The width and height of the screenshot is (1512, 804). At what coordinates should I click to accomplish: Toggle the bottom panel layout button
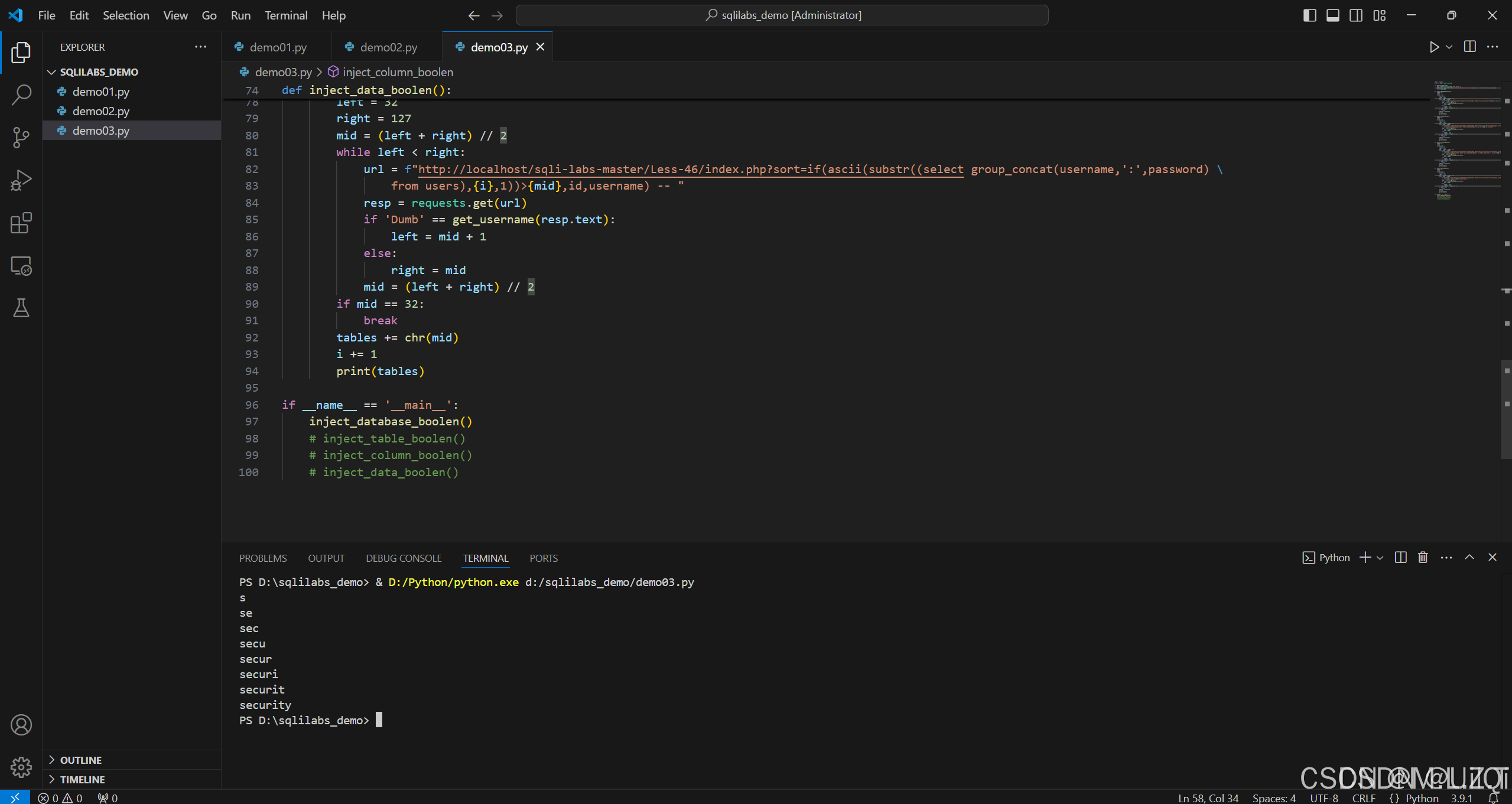1333,15
